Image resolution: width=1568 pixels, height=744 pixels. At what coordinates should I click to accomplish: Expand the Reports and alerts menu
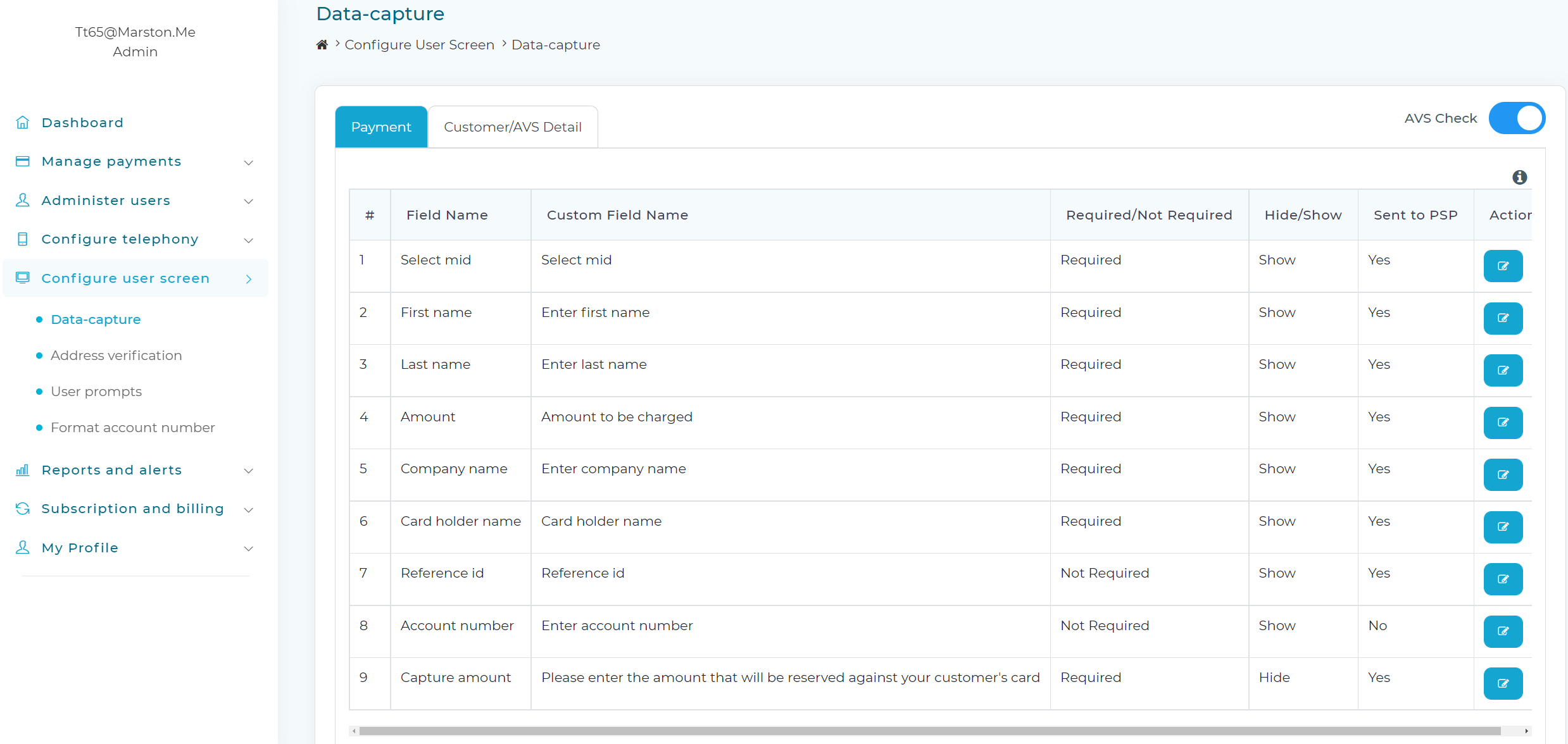[135, 470]
